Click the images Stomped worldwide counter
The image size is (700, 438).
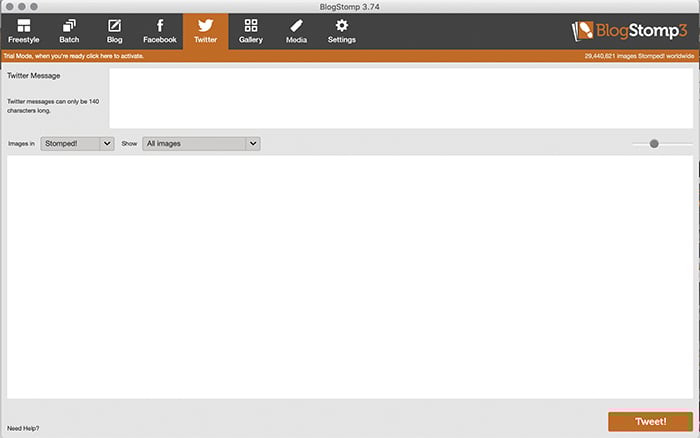click(639, 56)
